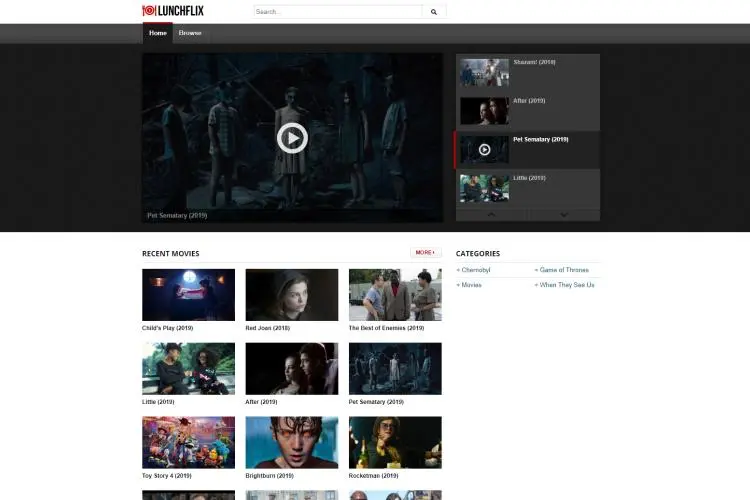This screenshot has height=500, width=750.
Task: Open the Chernobyl category
Action: [x=474, y=270]
